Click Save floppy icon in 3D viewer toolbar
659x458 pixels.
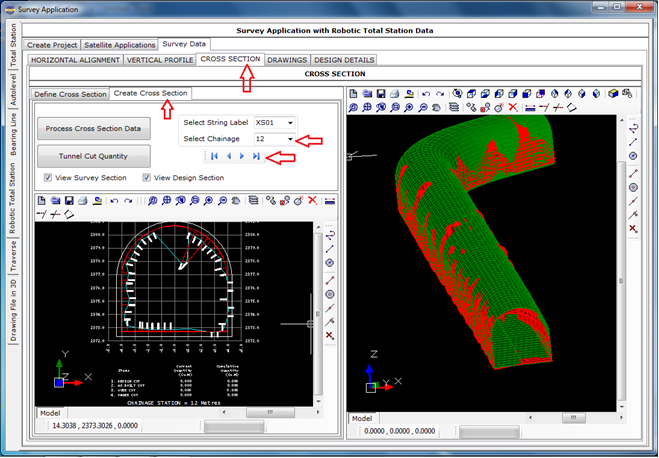[381, 93]
